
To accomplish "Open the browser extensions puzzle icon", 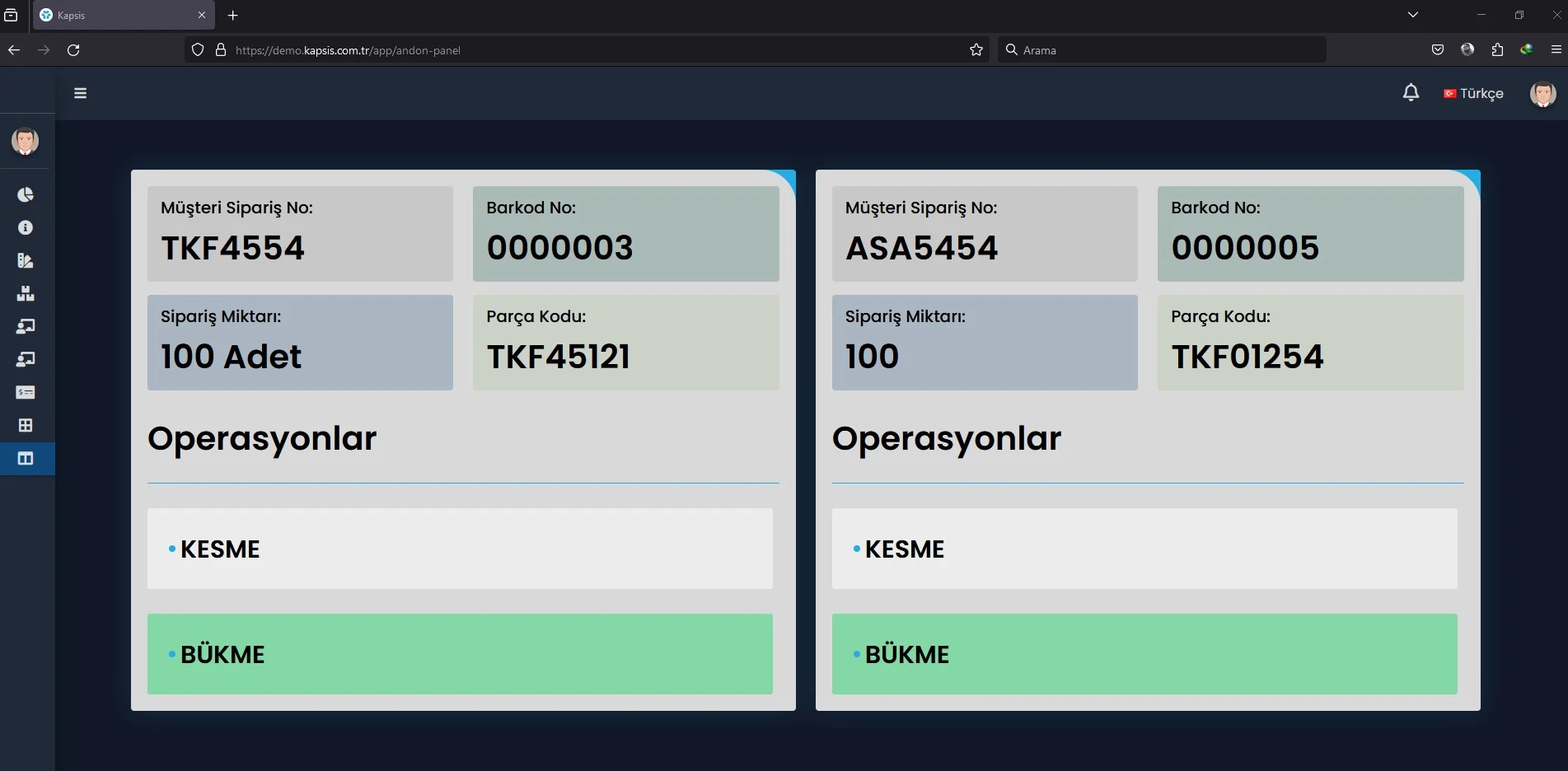I will click(x=1497, y=50).
